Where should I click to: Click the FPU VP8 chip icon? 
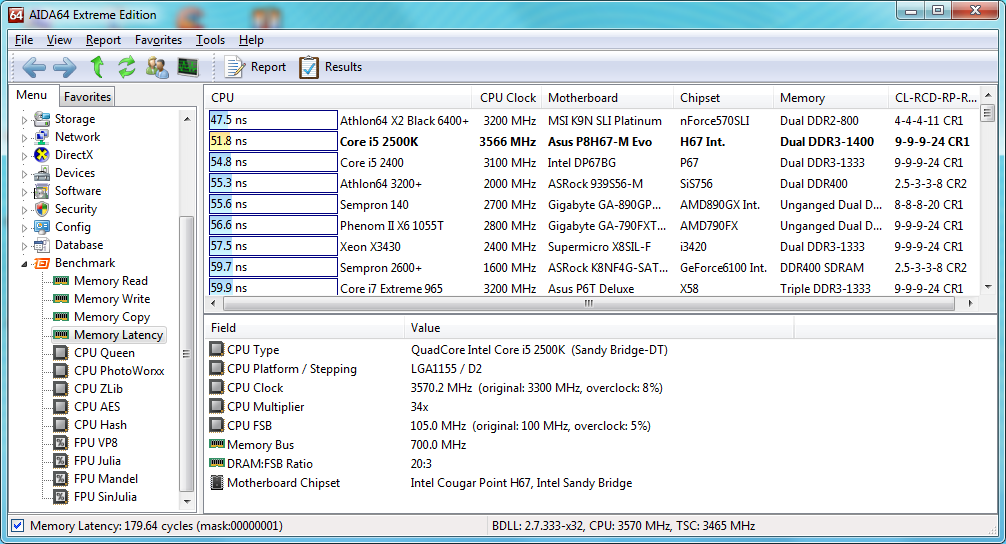pos(61,442)
